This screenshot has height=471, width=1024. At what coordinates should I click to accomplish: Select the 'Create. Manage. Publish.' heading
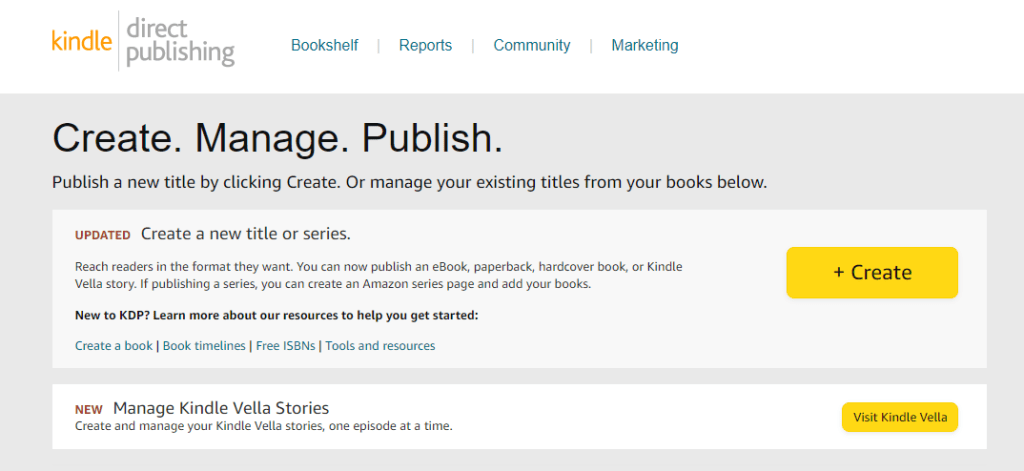click(277, 138)
